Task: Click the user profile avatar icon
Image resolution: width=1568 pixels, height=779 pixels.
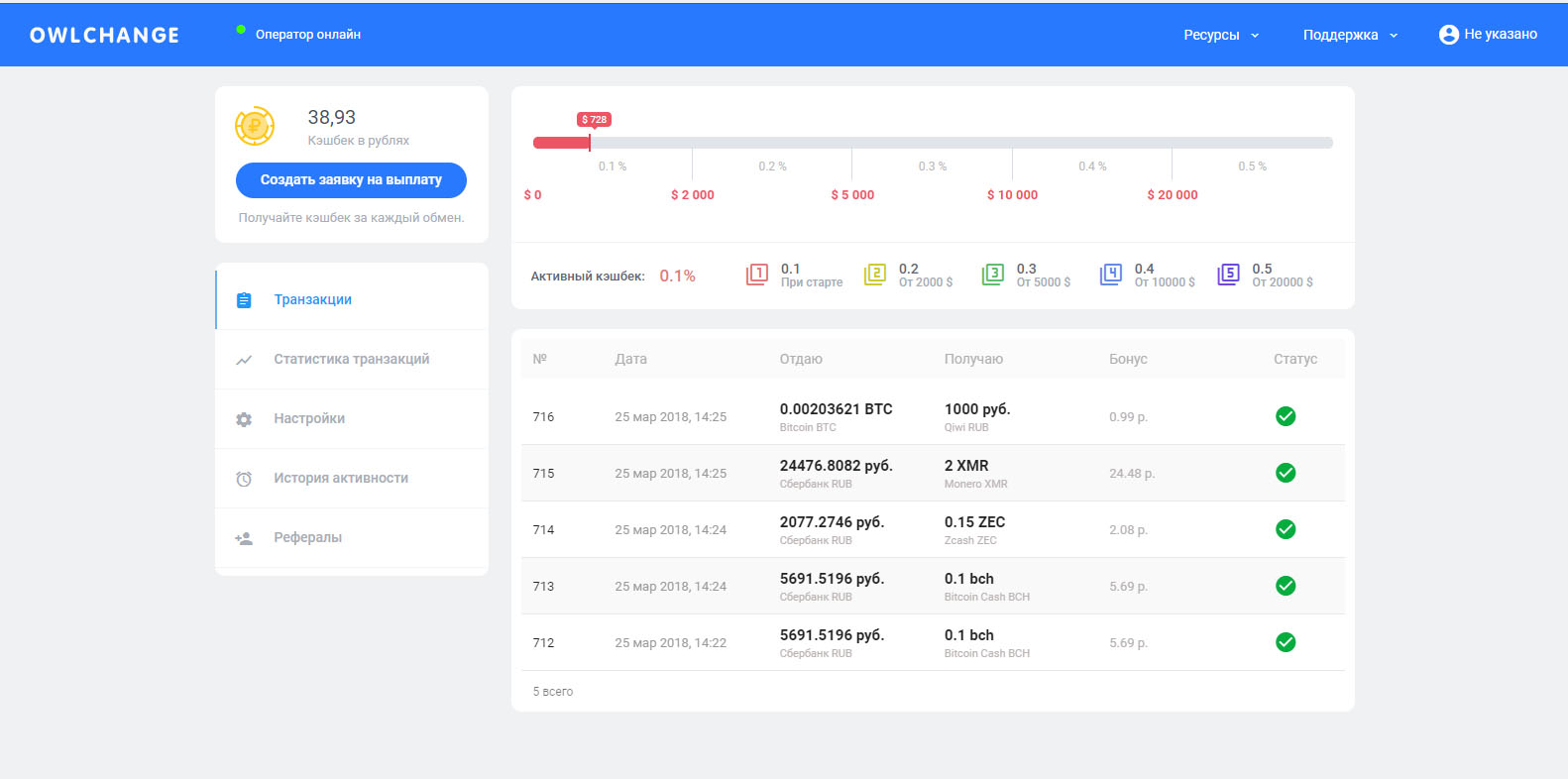Action: point(1448,35)
